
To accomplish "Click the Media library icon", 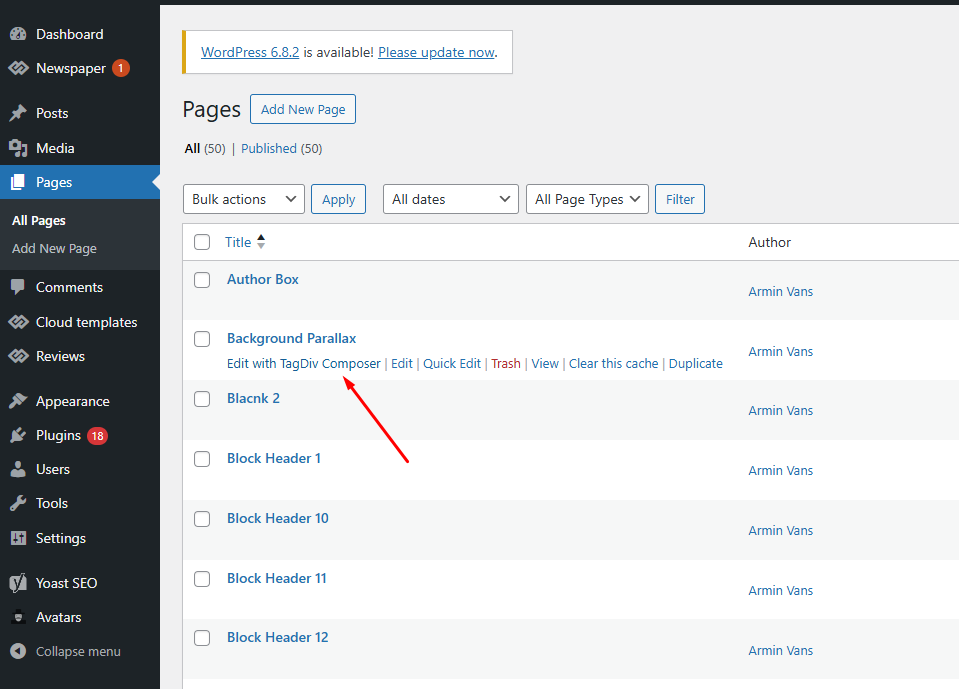I will [x=18, y=148].
